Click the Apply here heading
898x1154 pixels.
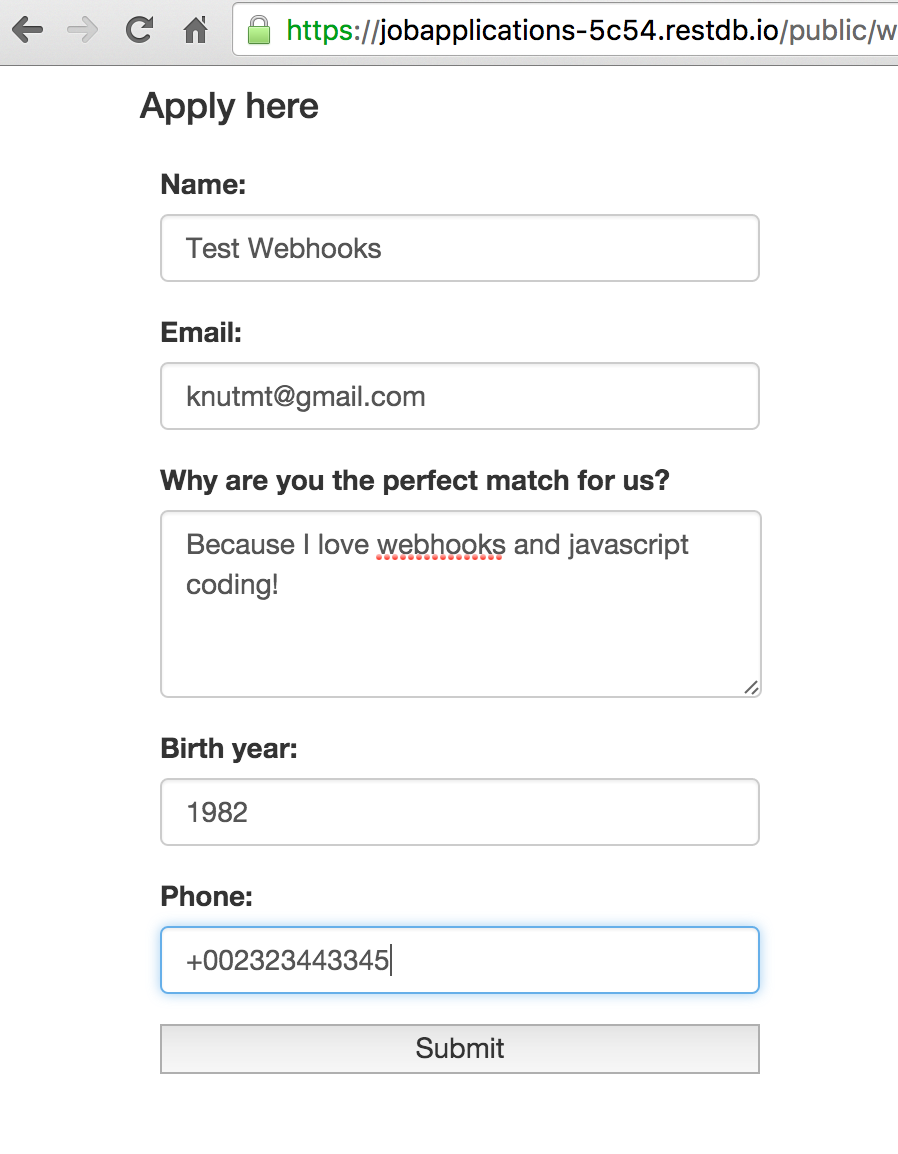(x=229, y=107)
